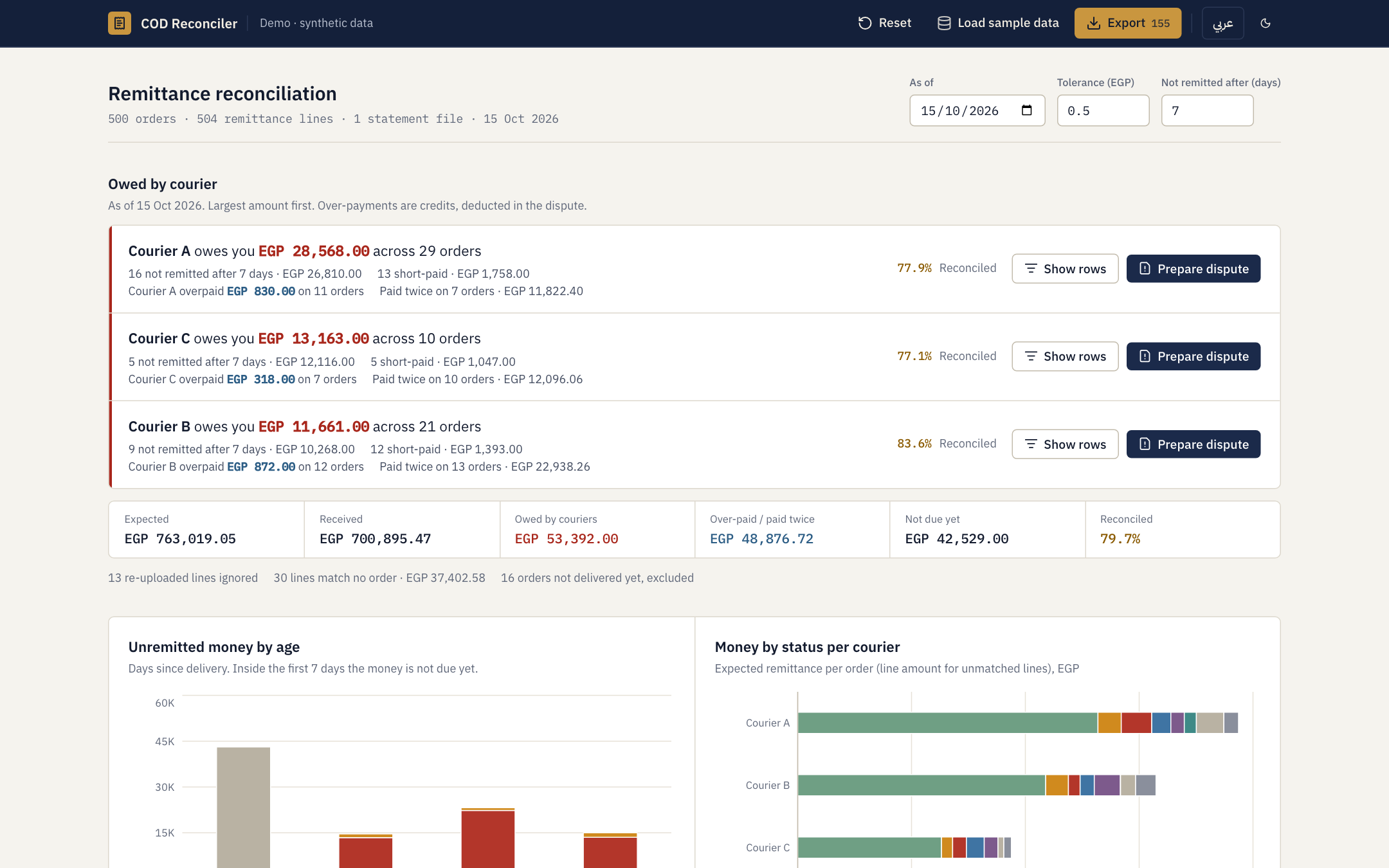
Task: Click '13 re-uploaded lines ignored' note
Action: coord(183,578)
